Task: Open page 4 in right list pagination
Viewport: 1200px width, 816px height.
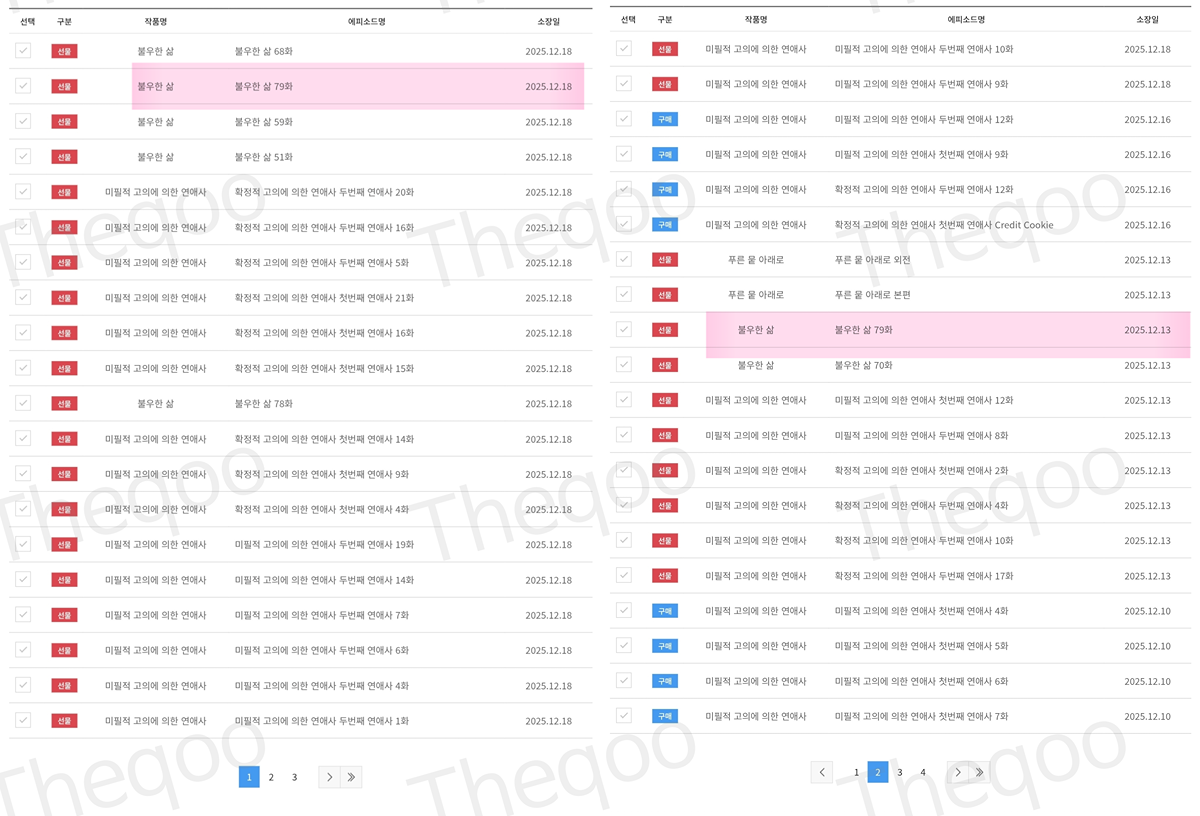Action: pyautogui.click(x=923, y=772)
